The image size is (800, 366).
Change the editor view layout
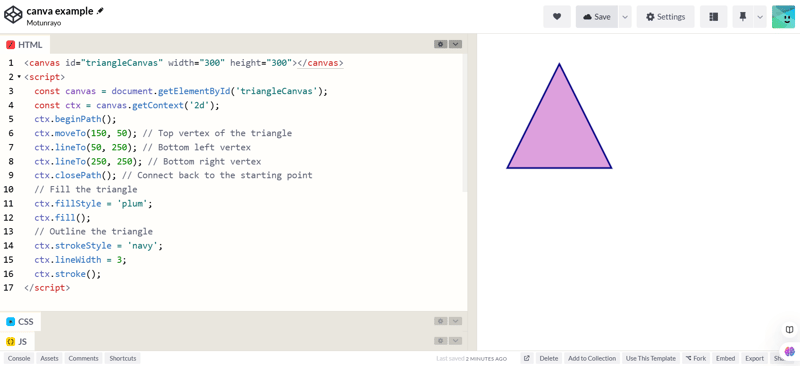click(x=714, y=17)
